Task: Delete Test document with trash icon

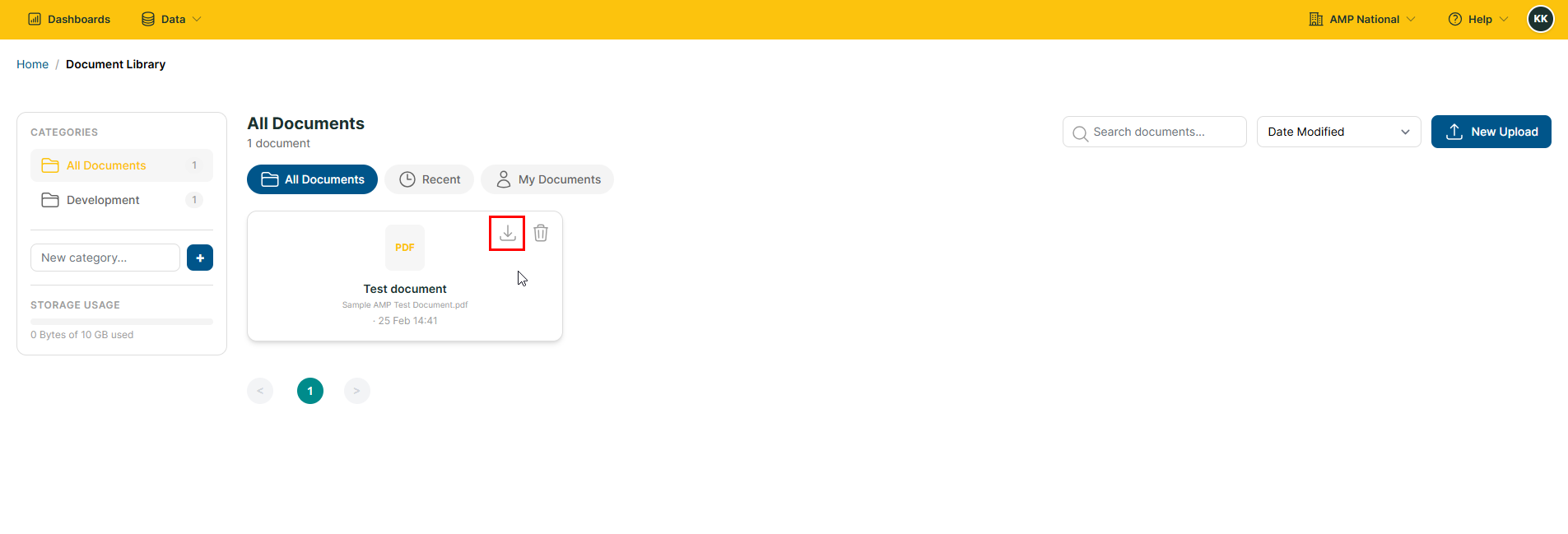Action: [541, 233]
